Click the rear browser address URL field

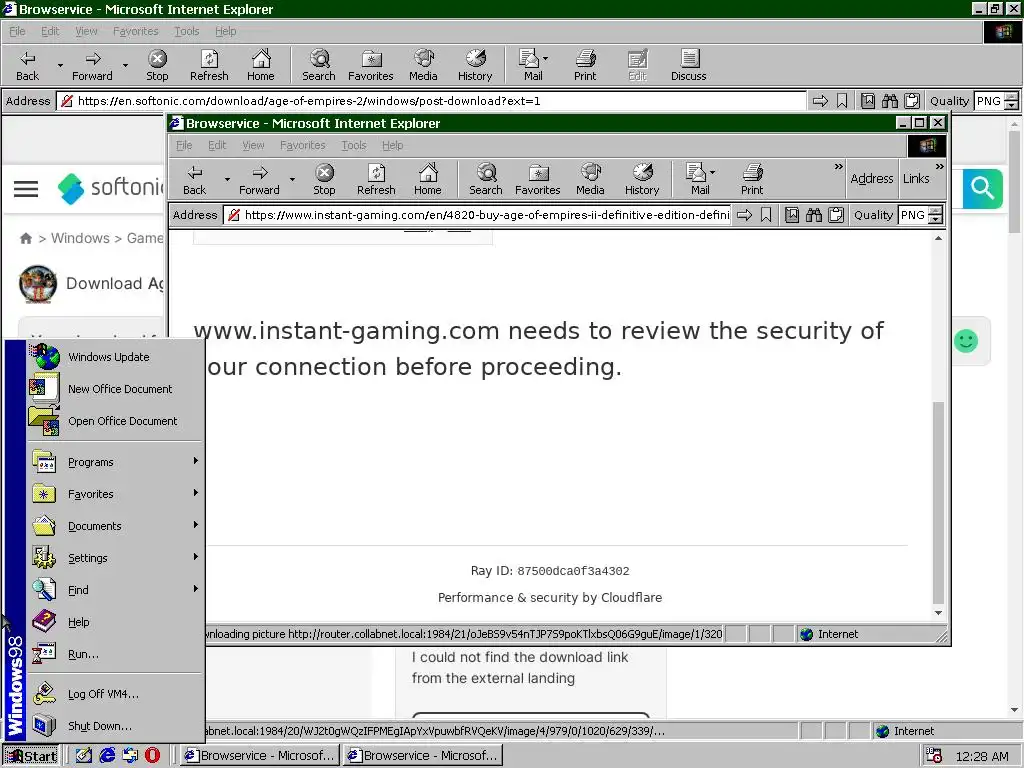point(432,101)
